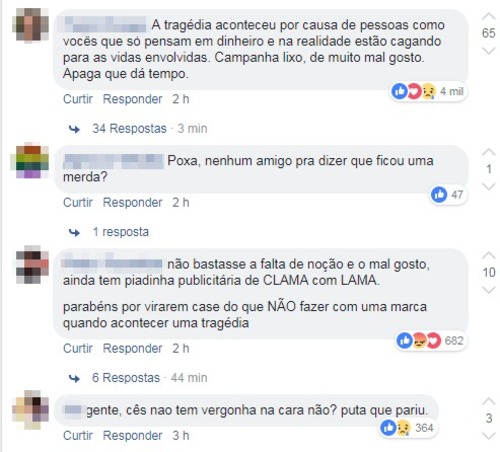This screenshot has width=500, height=452.
Task: Downvote the comment scored 3
Action: (489, 436)
